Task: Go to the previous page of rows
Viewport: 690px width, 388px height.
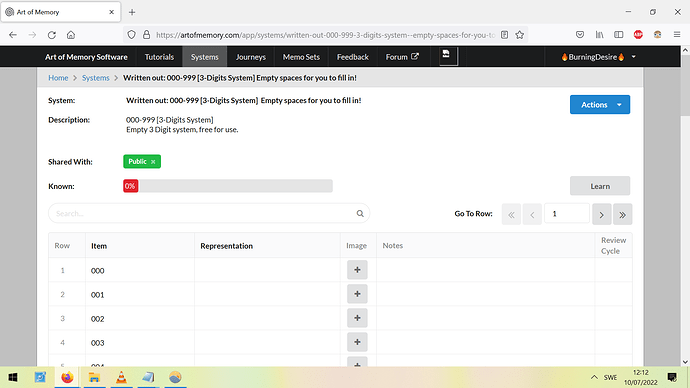Action: coord(532,214)
